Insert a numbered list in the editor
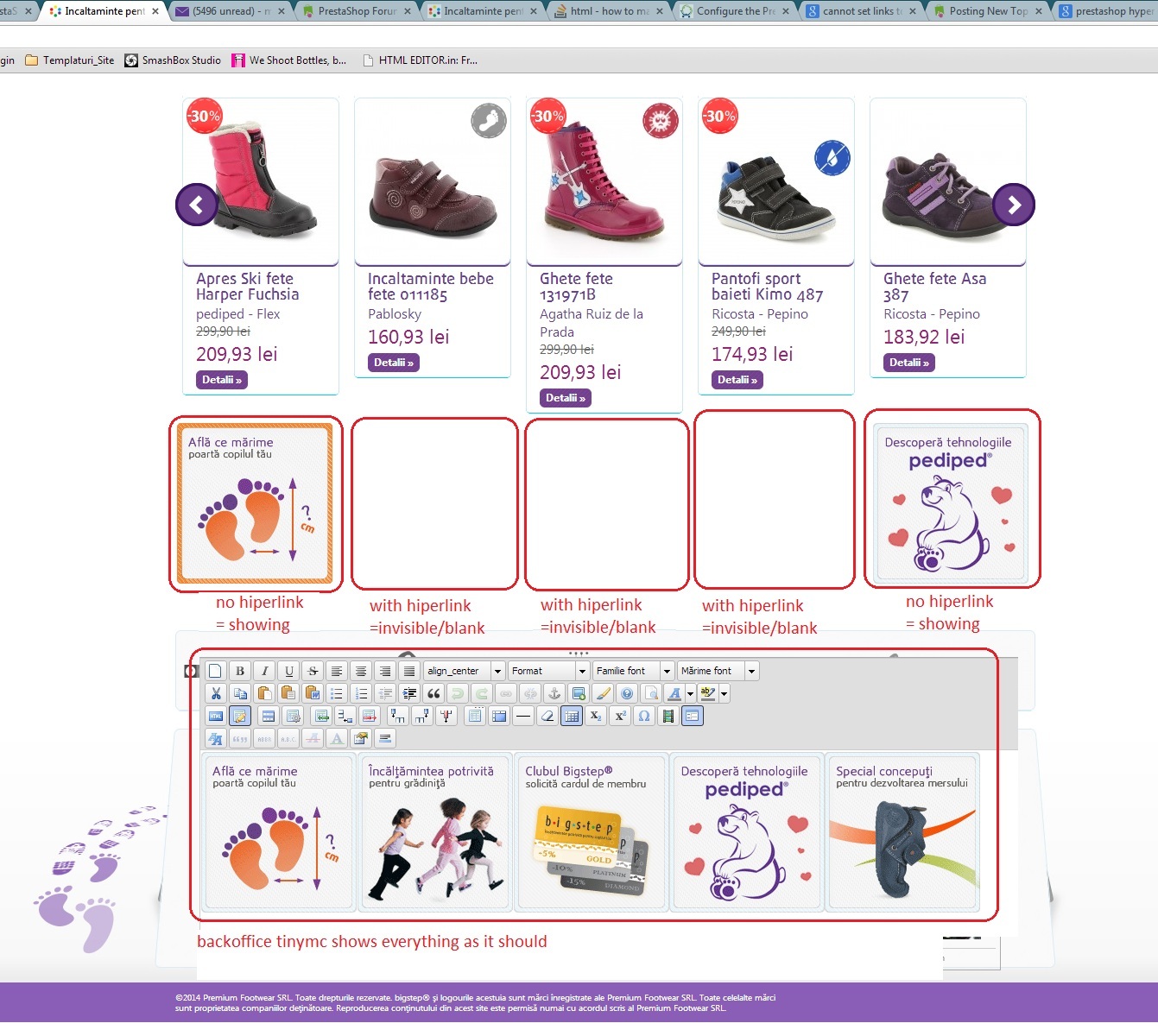 (361, 693)
